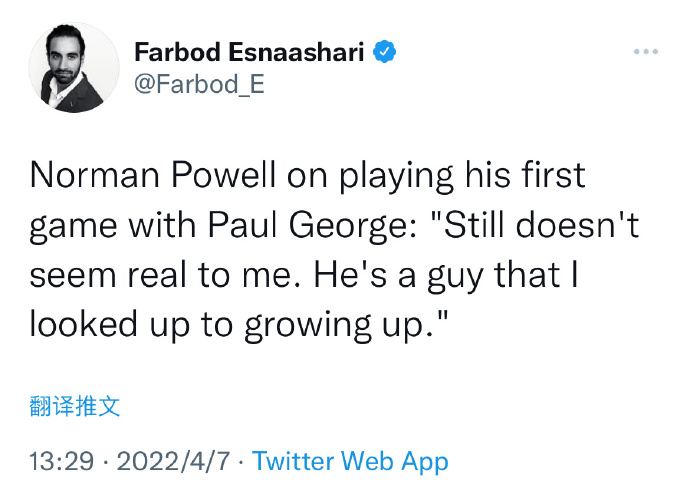Click the tweet text mentioning Norman Powell

click(x=334, y=250)
